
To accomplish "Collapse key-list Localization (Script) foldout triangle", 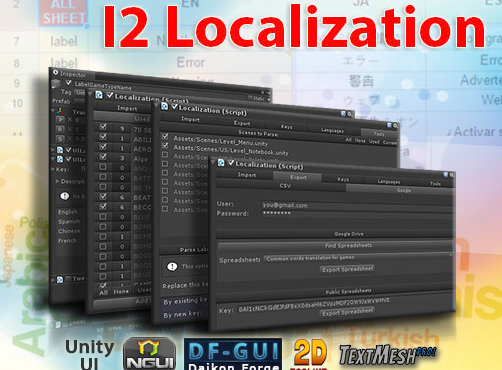I will pos(90,94).
